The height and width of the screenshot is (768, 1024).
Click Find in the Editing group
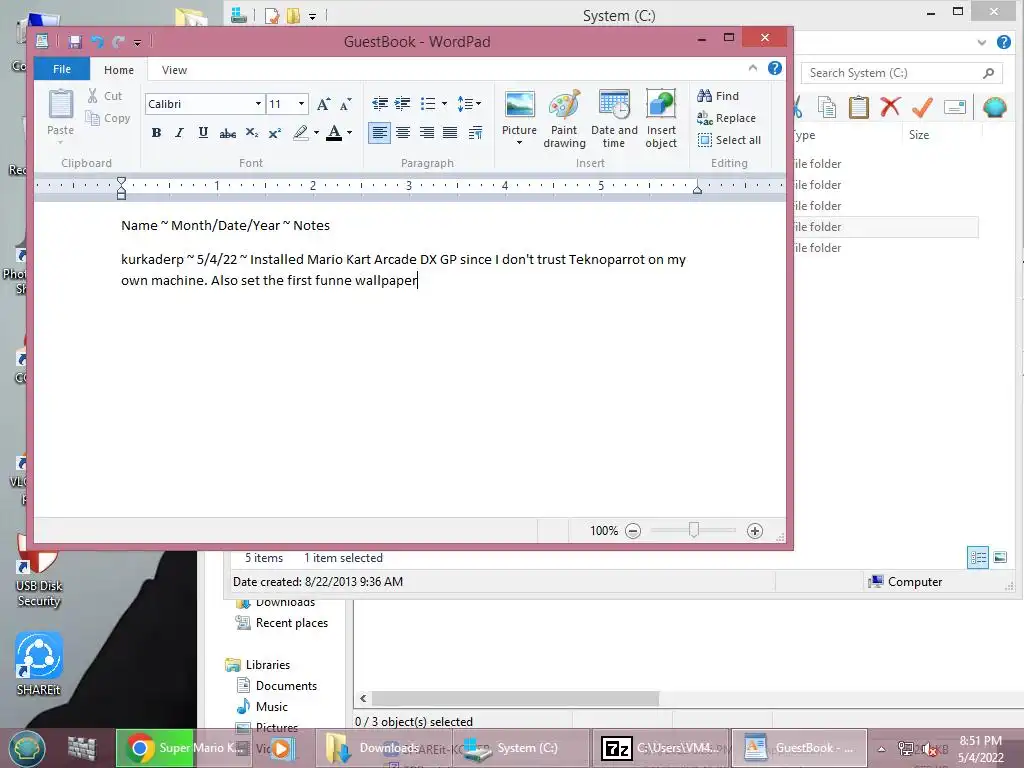[718, 96]
